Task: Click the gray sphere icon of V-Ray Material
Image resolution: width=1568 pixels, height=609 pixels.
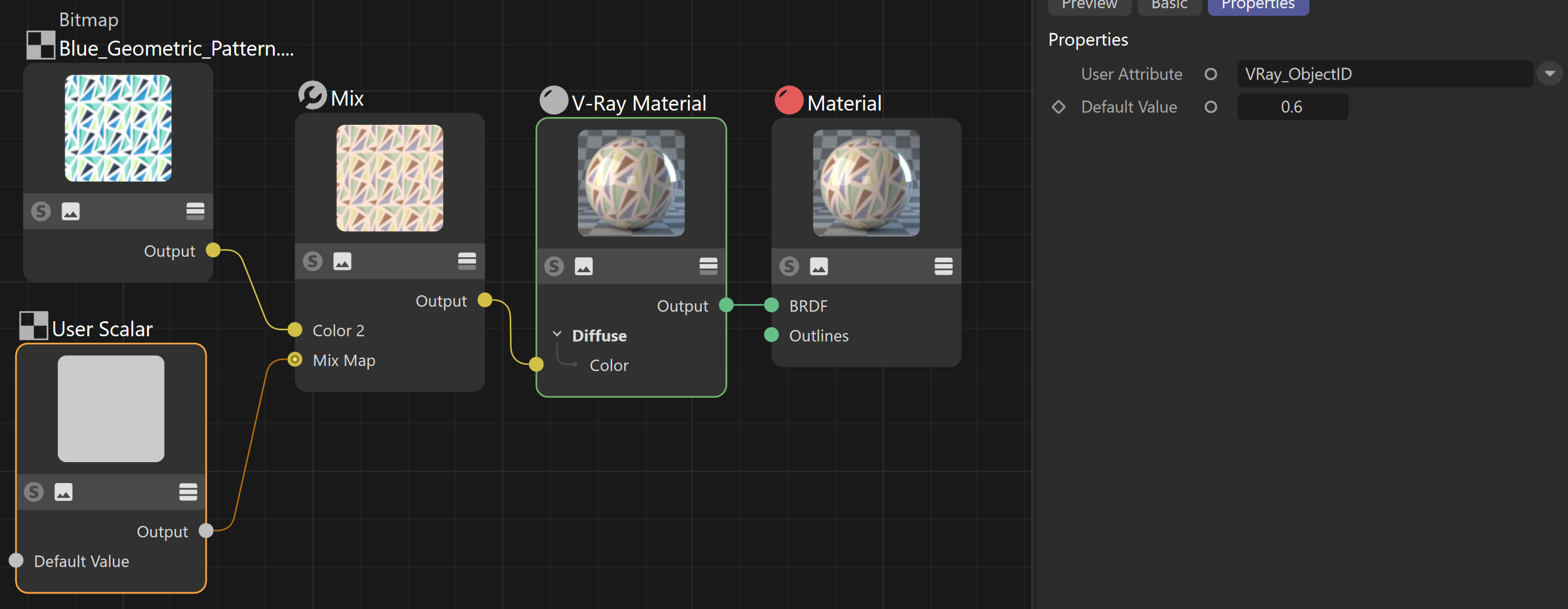Action: click(554, 100)
